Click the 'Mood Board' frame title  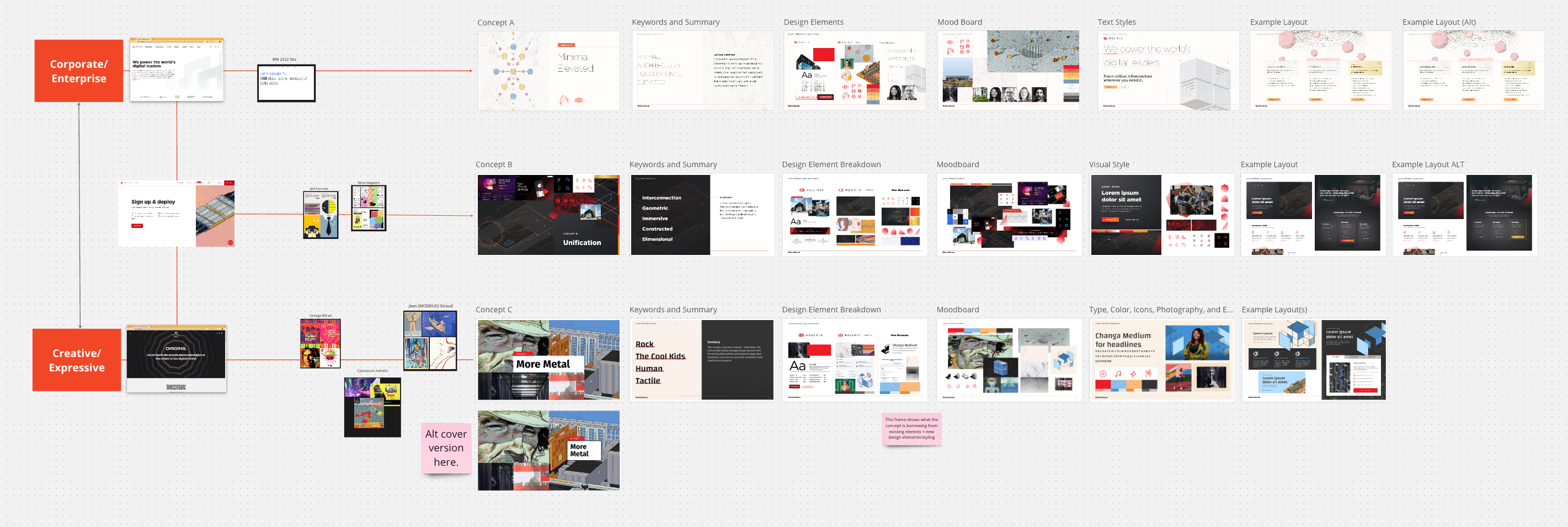959,23
